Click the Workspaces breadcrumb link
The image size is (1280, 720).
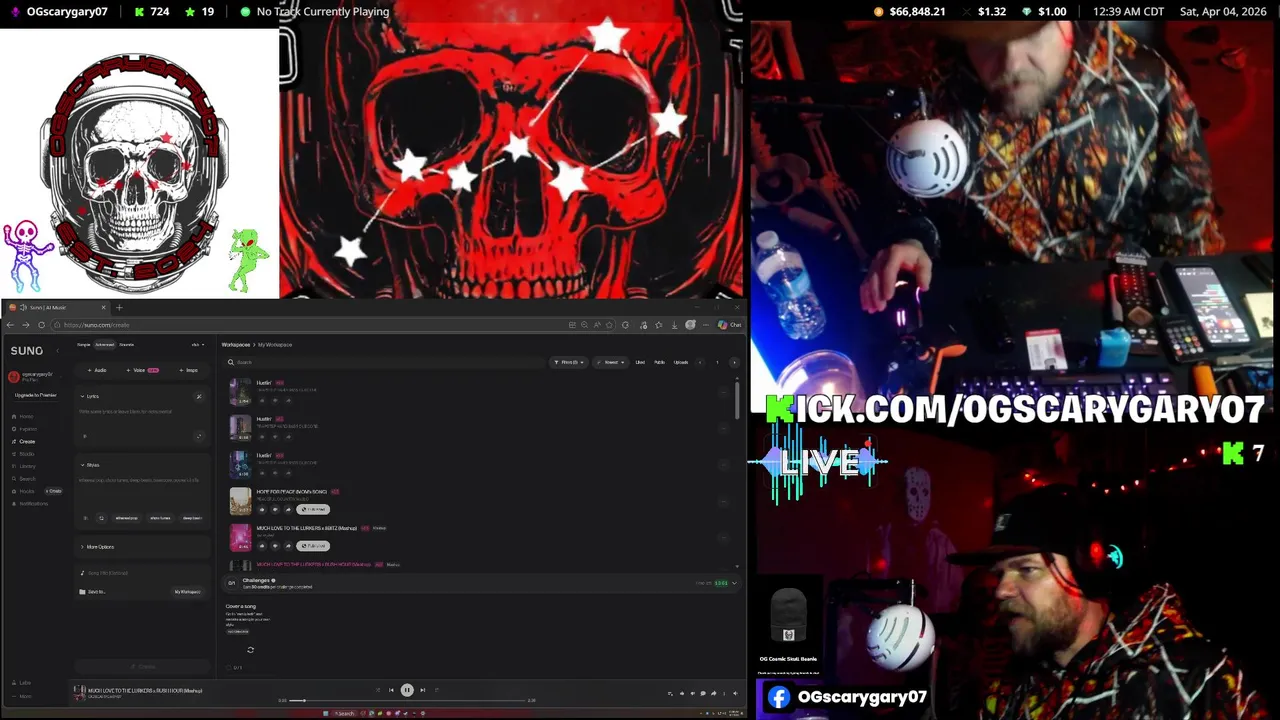click(236, 344)
